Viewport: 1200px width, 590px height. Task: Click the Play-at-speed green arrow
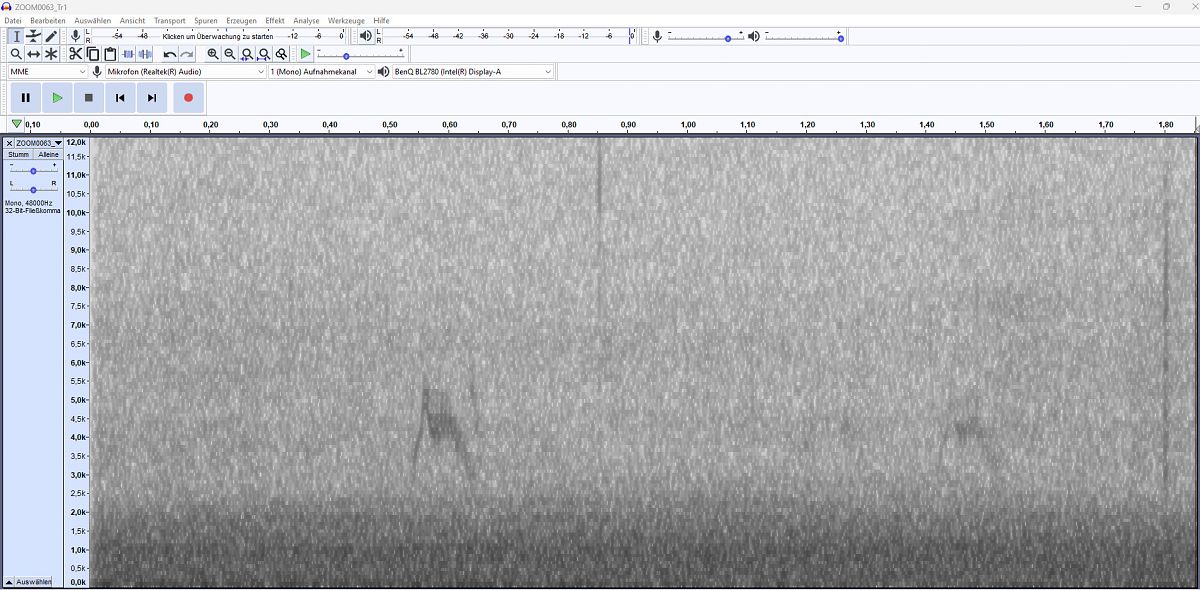306,54
